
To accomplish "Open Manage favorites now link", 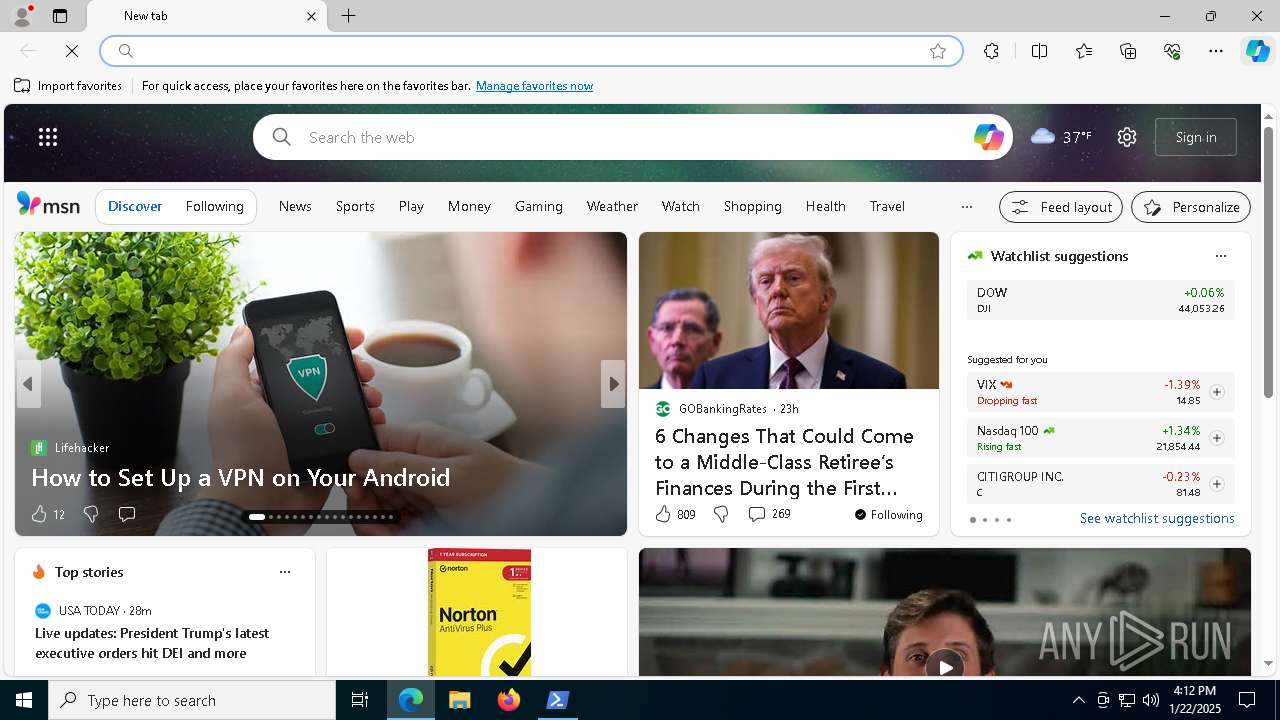I will tap(534, 86).
